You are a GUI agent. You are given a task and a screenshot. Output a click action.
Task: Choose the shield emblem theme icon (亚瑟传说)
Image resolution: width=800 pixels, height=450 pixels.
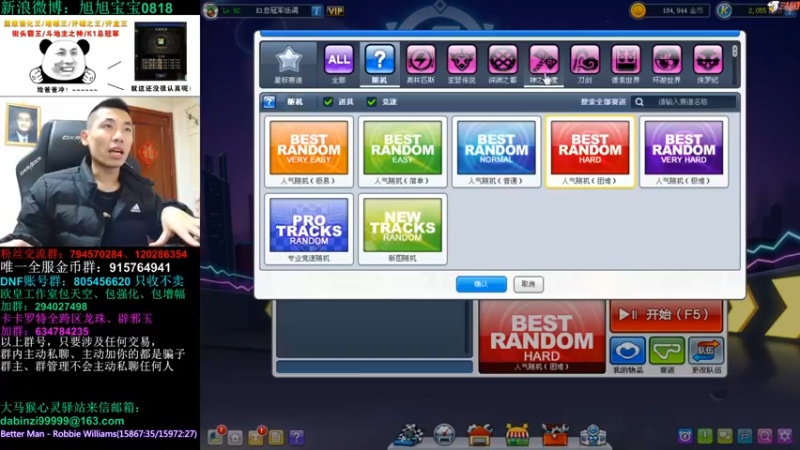pos(462,64)
